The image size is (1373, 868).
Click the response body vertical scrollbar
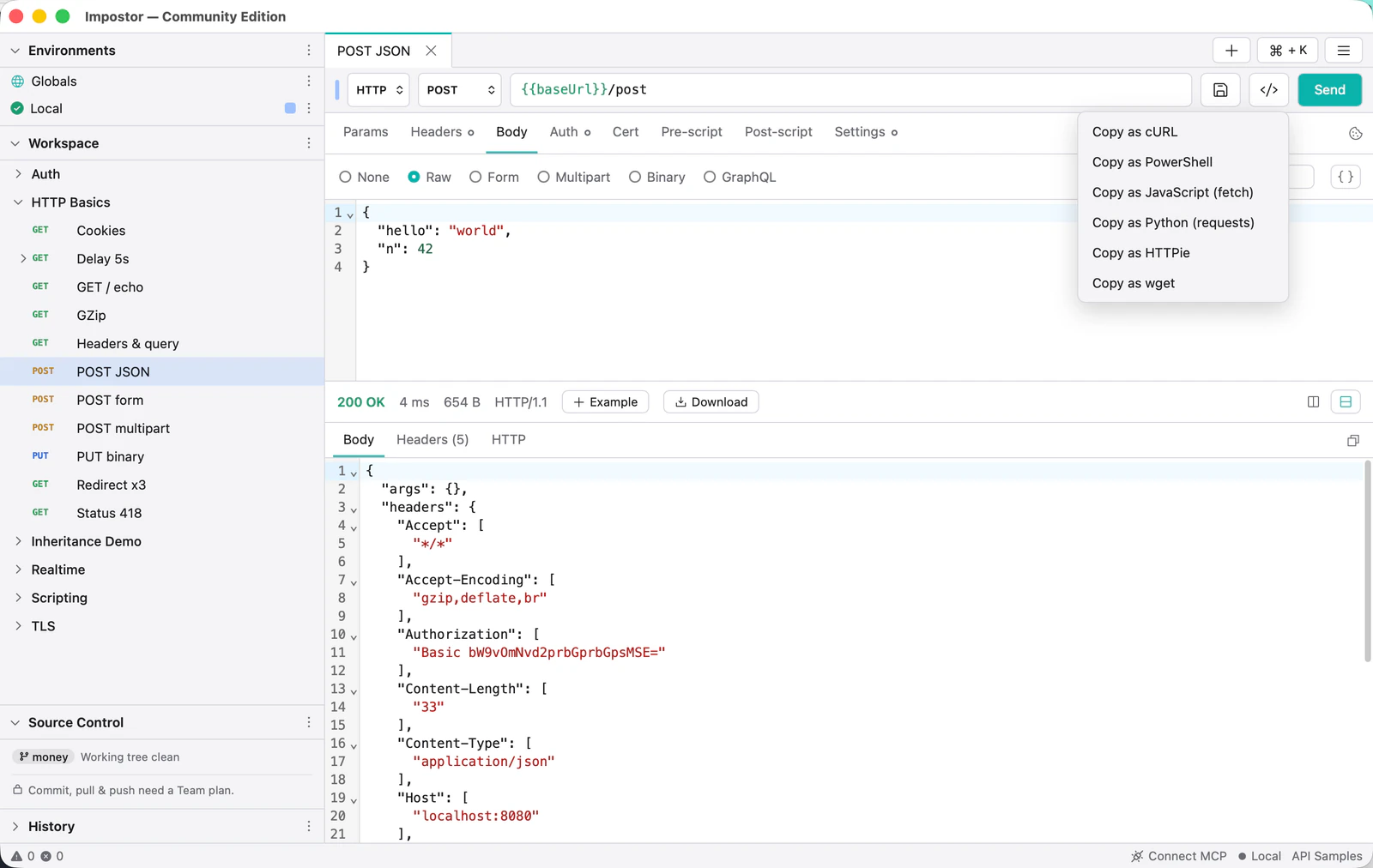pos(1367,562)
